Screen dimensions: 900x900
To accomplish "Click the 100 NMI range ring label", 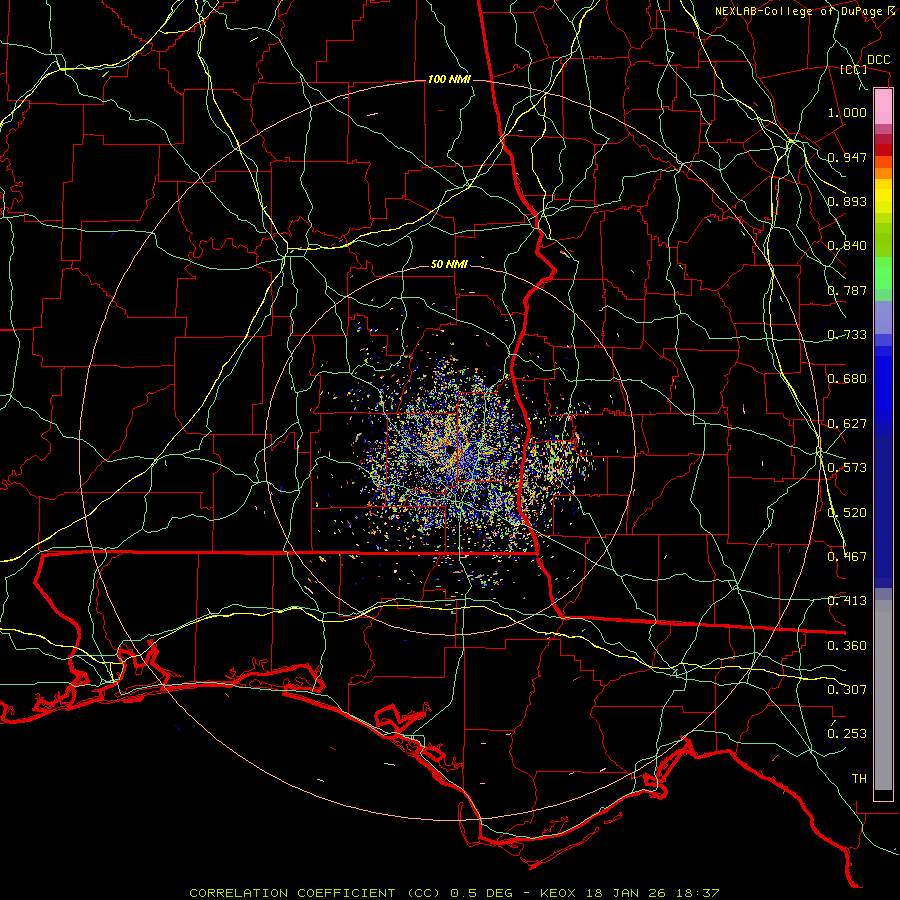I will coord(449,79).
